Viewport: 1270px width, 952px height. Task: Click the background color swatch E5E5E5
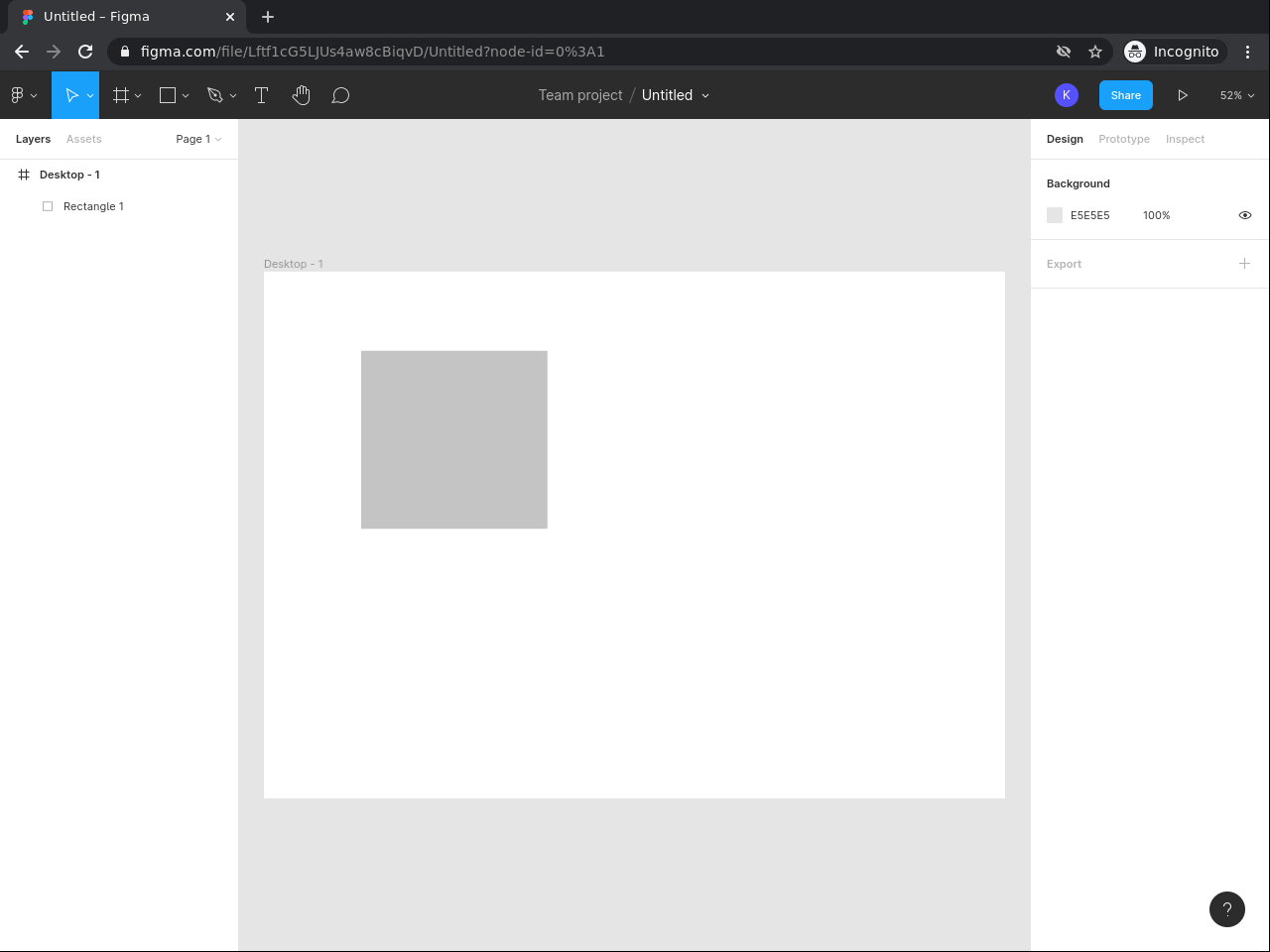click(1055, 215)
